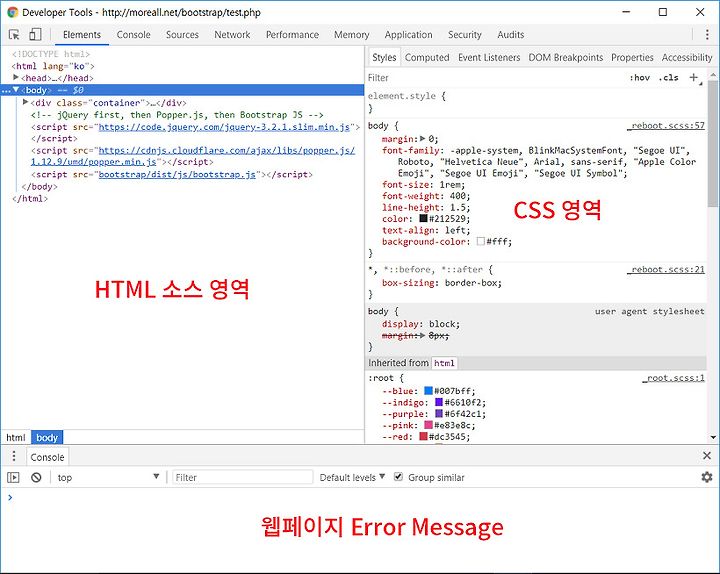
Task: Open source link _reboot.scss:21
Action: click(666, 269)
